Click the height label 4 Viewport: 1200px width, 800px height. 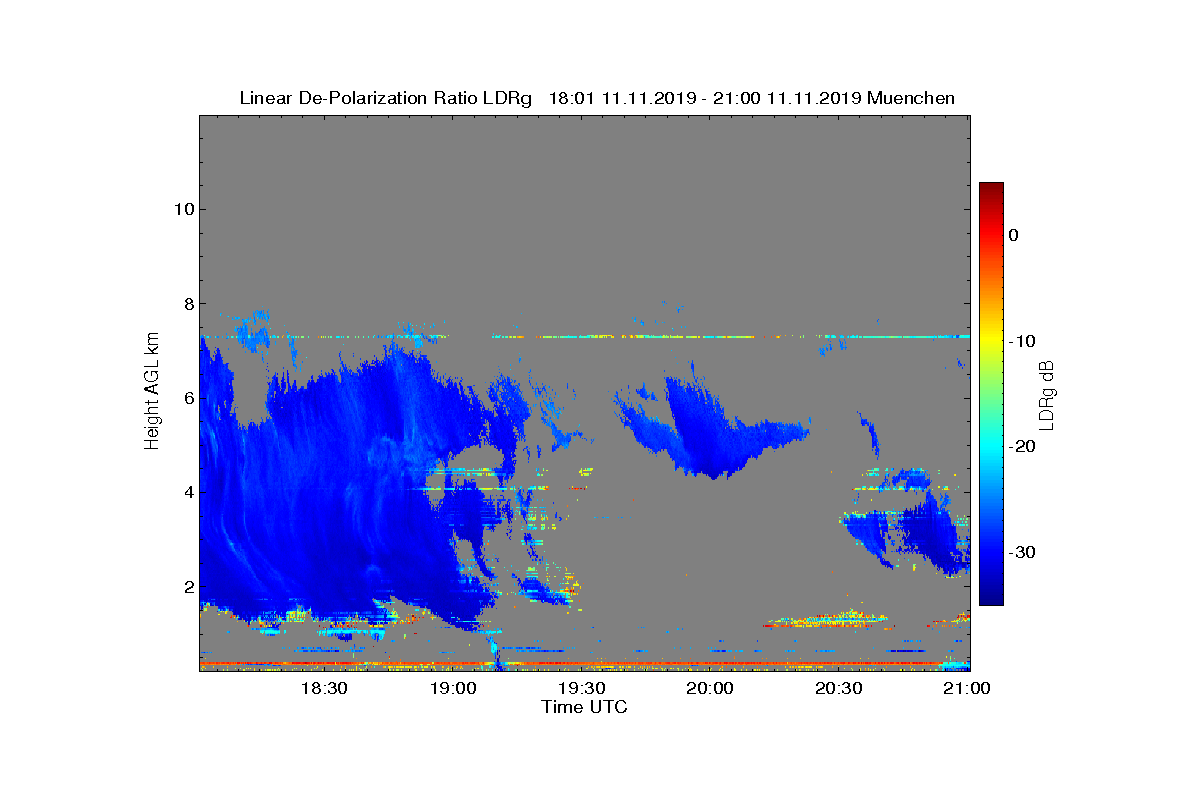(187, 492)
